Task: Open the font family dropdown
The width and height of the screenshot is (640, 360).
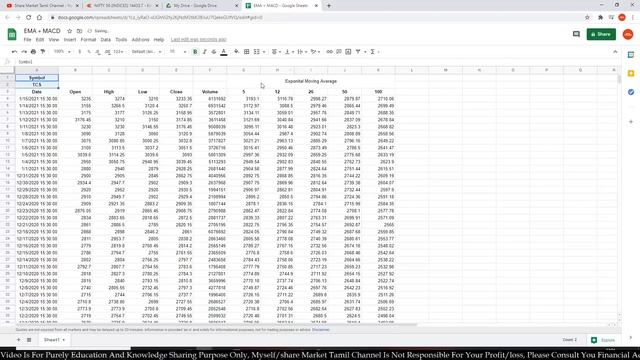Action: [x=147, y=52]
